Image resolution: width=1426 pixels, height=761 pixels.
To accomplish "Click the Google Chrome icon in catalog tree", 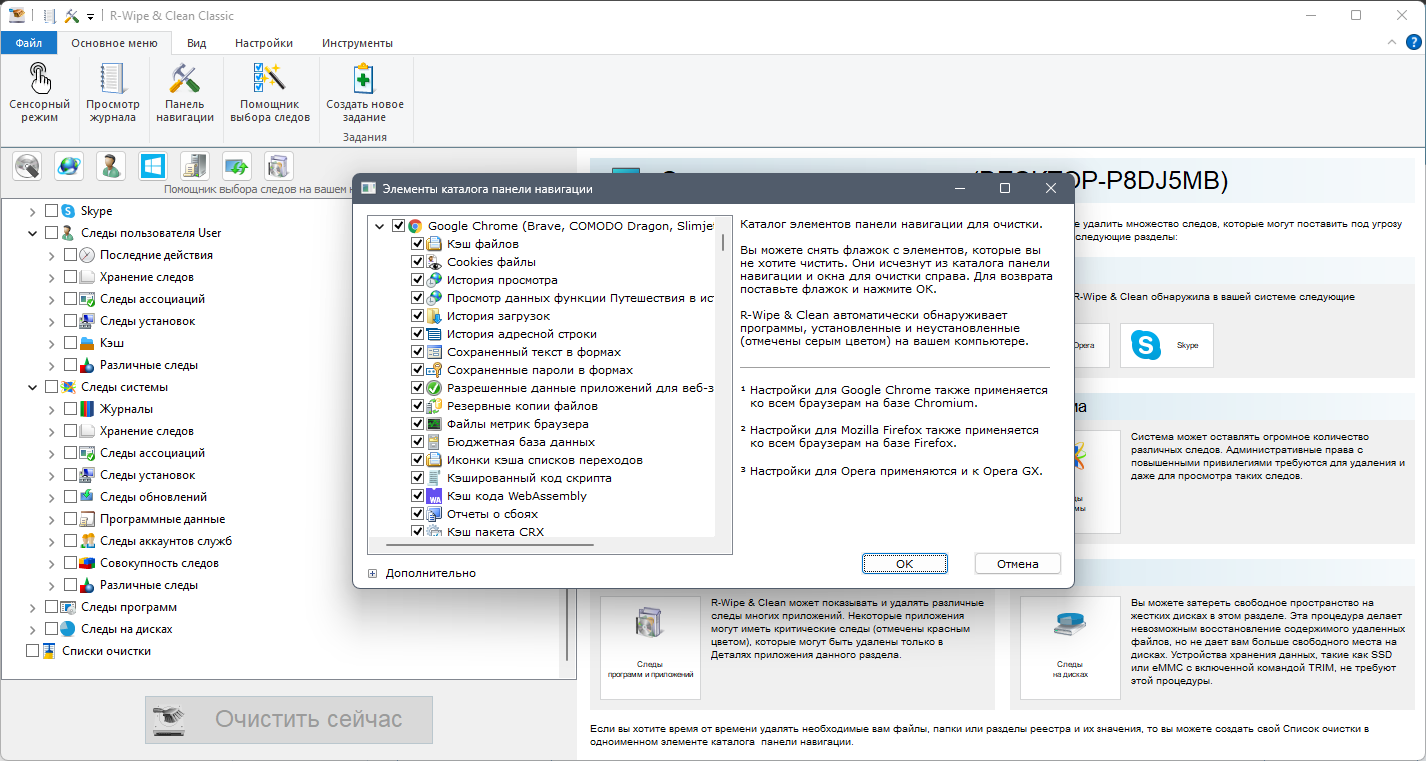I will (x=415, y=226).
